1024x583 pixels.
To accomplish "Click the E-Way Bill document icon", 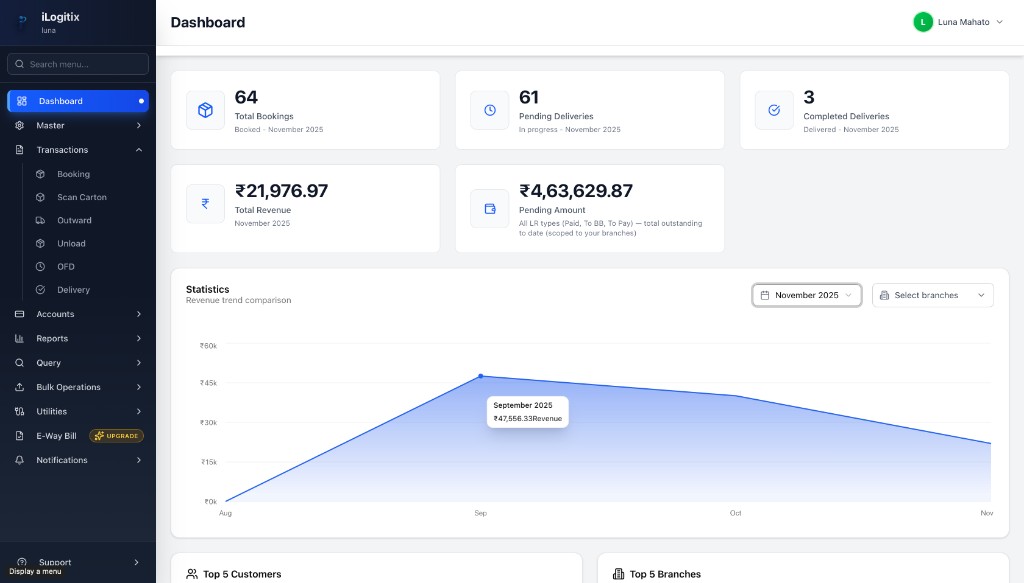I will (20, 435).
